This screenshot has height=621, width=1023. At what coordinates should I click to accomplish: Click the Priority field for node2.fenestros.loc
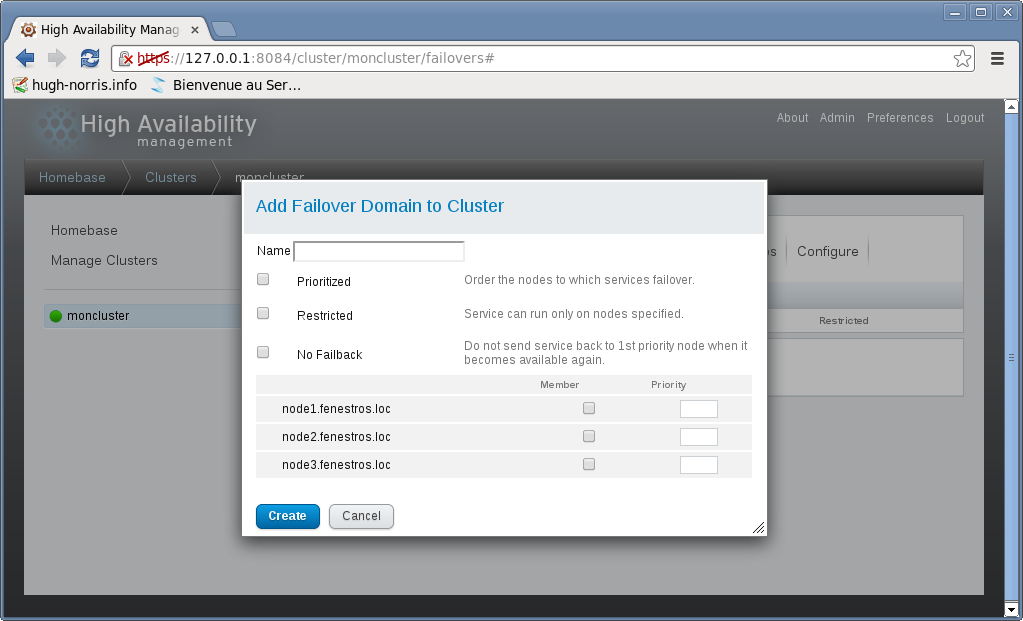698,437
